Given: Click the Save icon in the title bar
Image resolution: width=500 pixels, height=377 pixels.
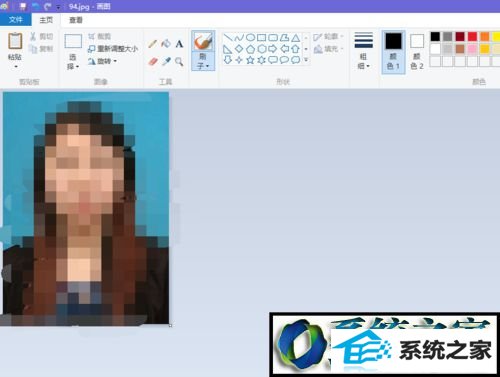Looking at the screenshot, I should point(23,6).
